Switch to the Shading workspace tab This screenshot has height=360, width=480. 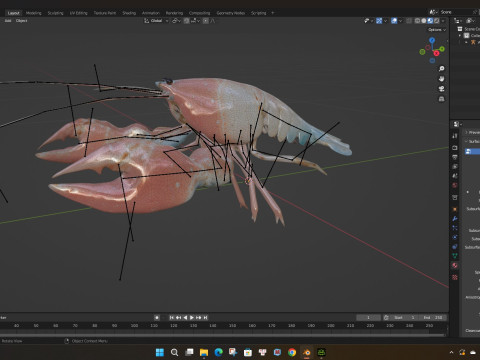coord(129,13)
